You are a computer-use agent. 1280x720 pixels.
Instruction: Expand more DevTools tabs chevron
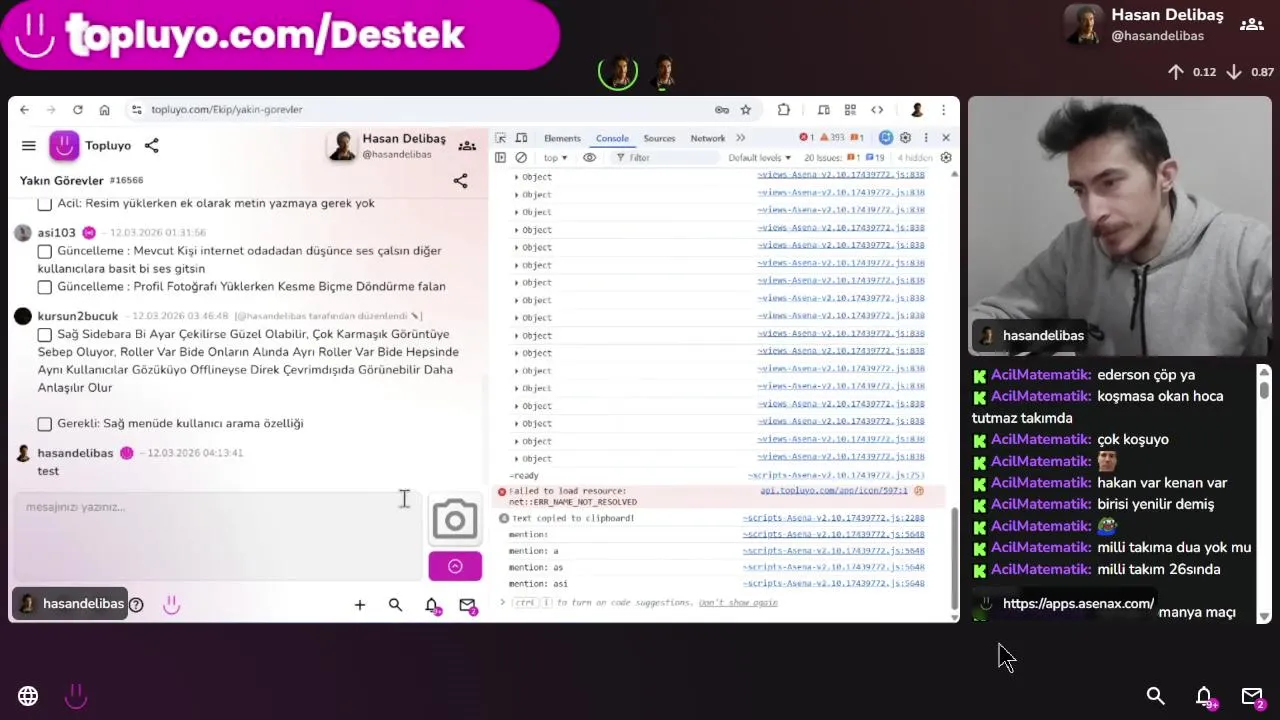741,138
